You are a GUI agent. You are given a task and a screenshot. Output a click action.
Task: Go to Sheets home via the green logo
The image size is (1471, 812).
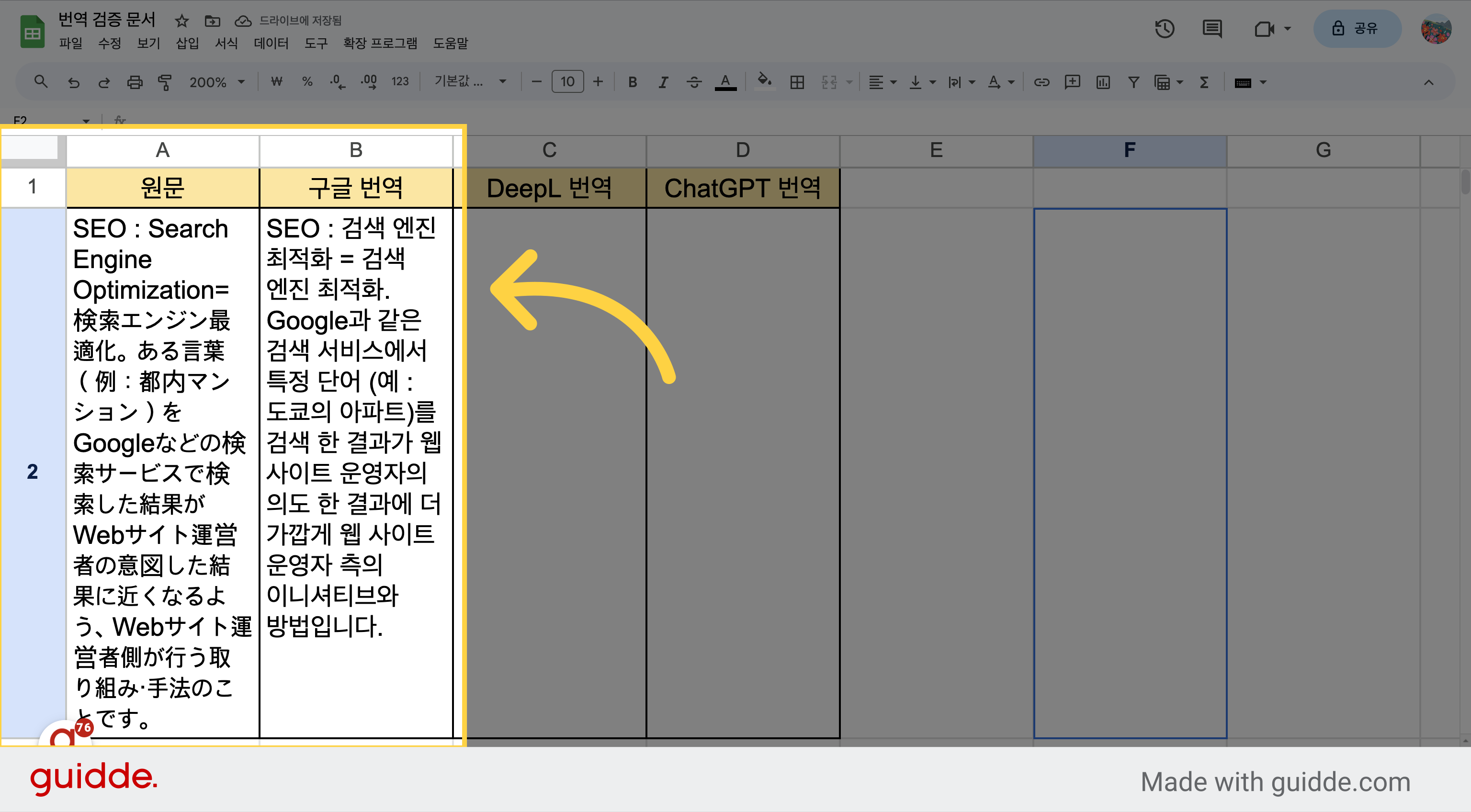(33, 32)
